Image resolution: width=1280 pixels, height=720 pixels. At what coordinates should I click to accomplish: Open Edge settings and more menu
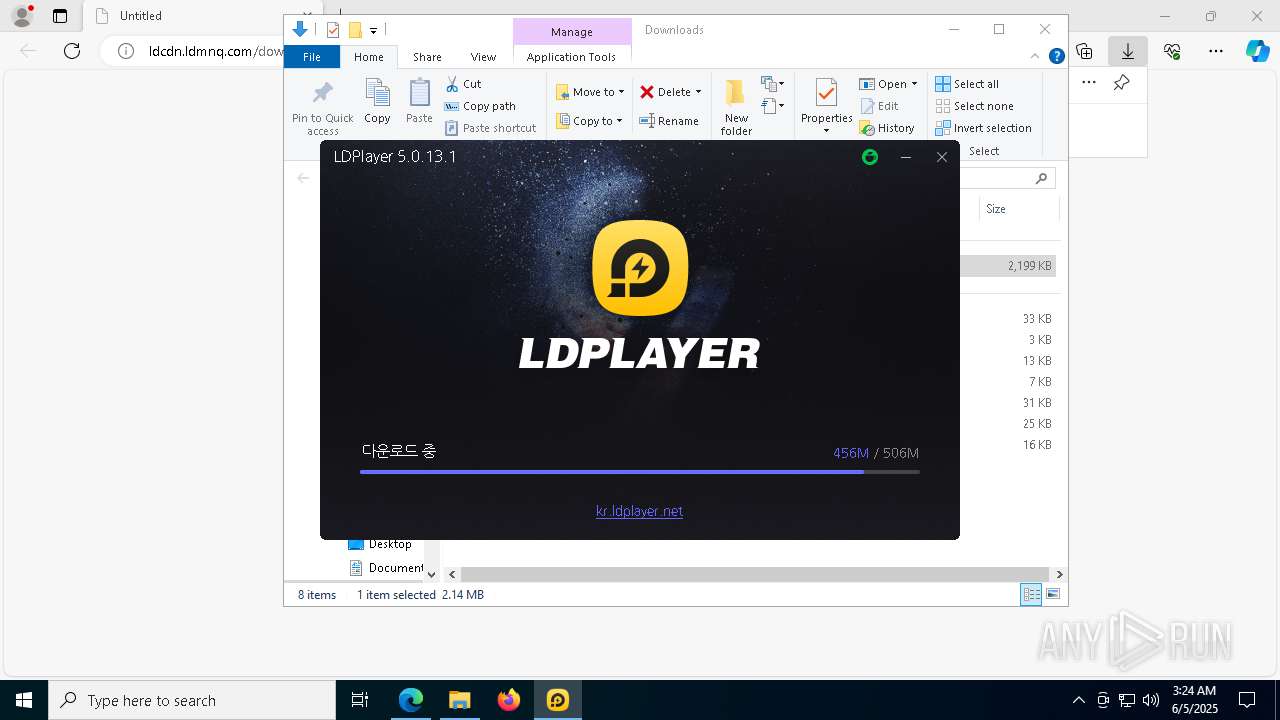coord(1216,51)
